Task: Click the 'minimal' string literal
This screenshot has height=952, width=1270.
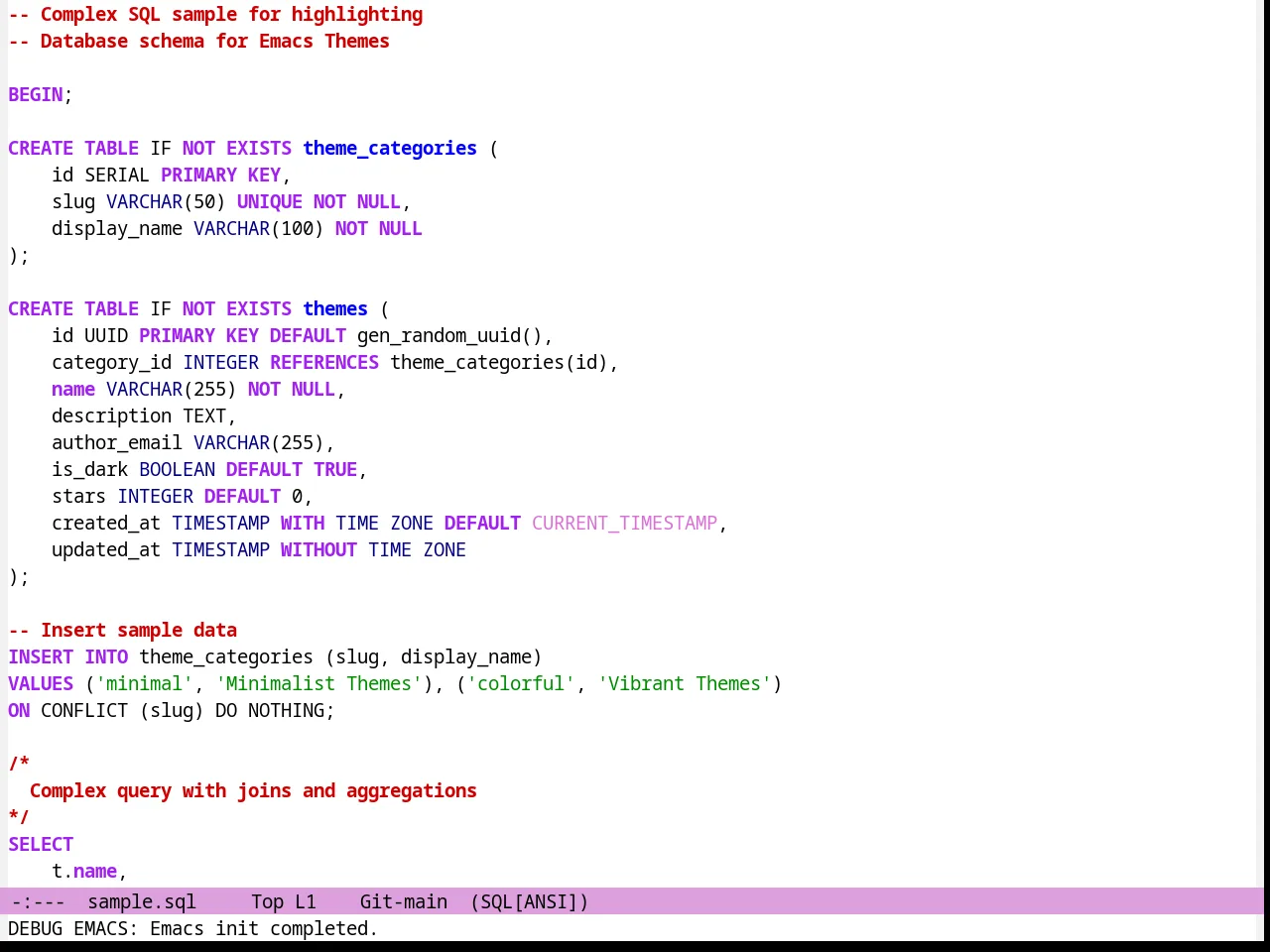Action: 145,683
